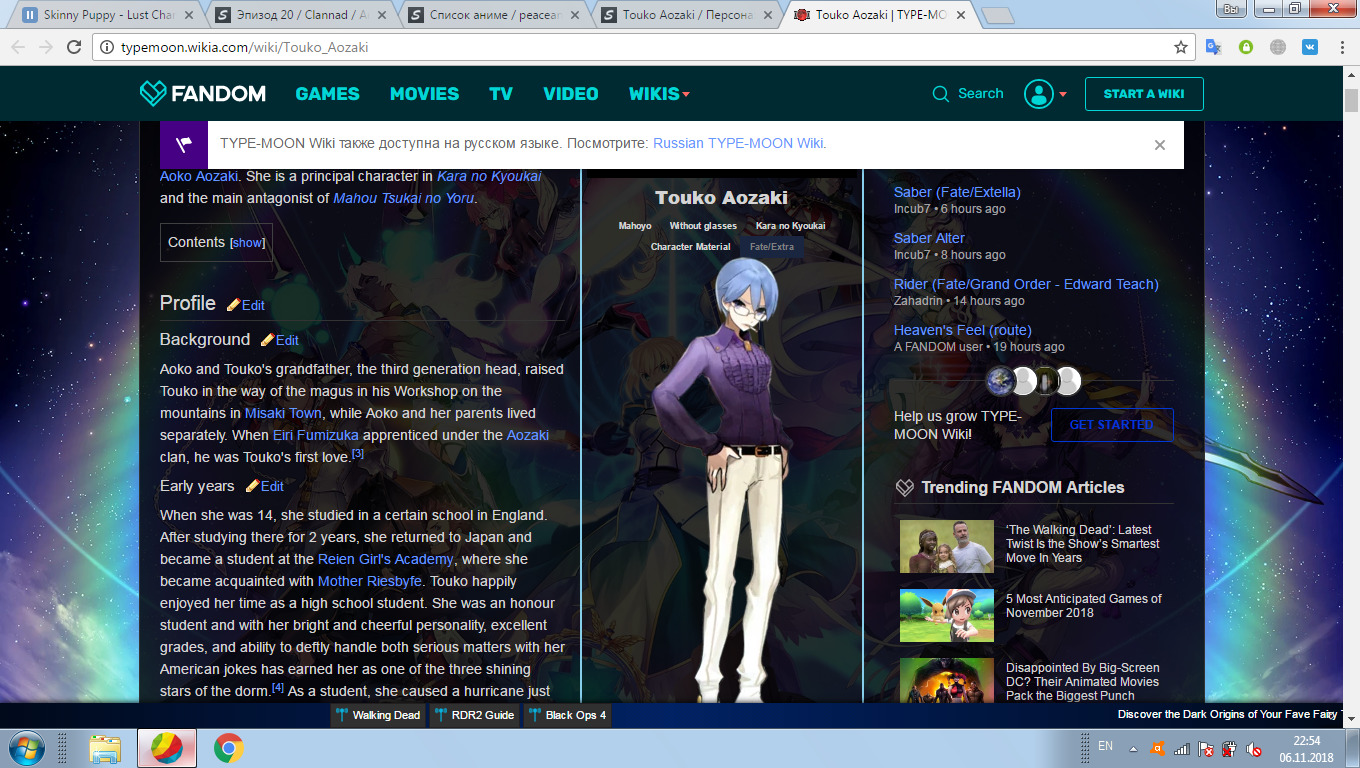Image resolution: width=1360 pixels, height=768 pixels.
Task: Click the START A WIKI button
Action: coord(1143,94)
